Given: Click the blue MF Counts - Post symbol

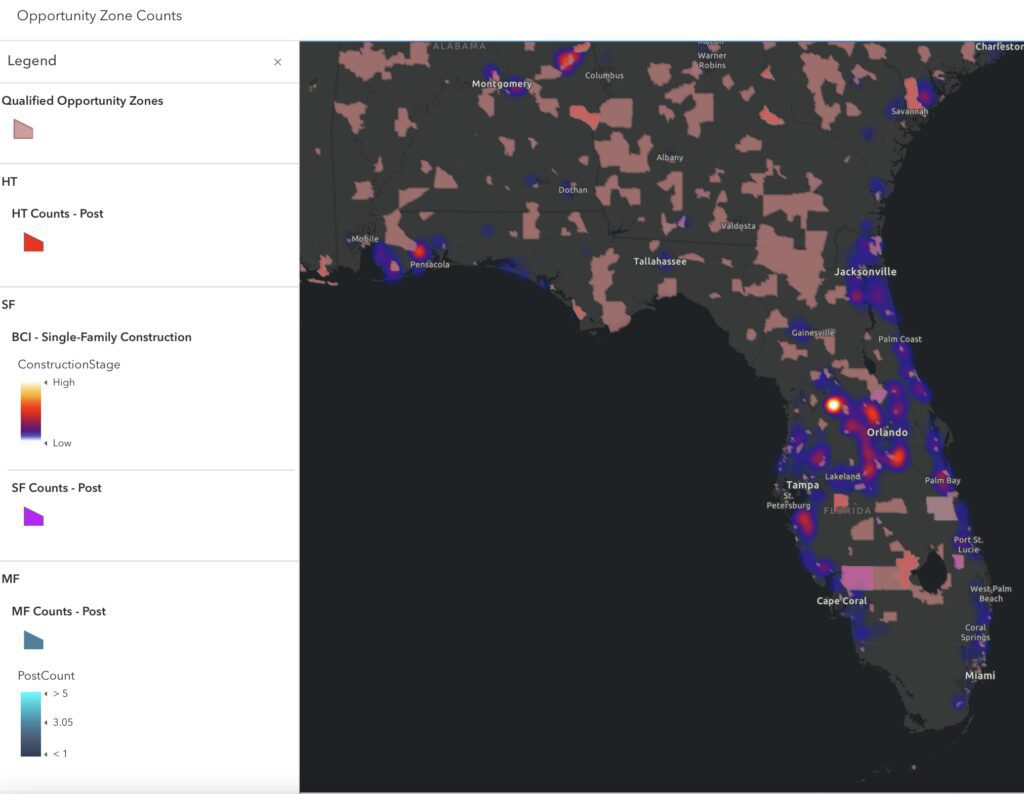Looking at the screenshot, I should coord(33,640).
